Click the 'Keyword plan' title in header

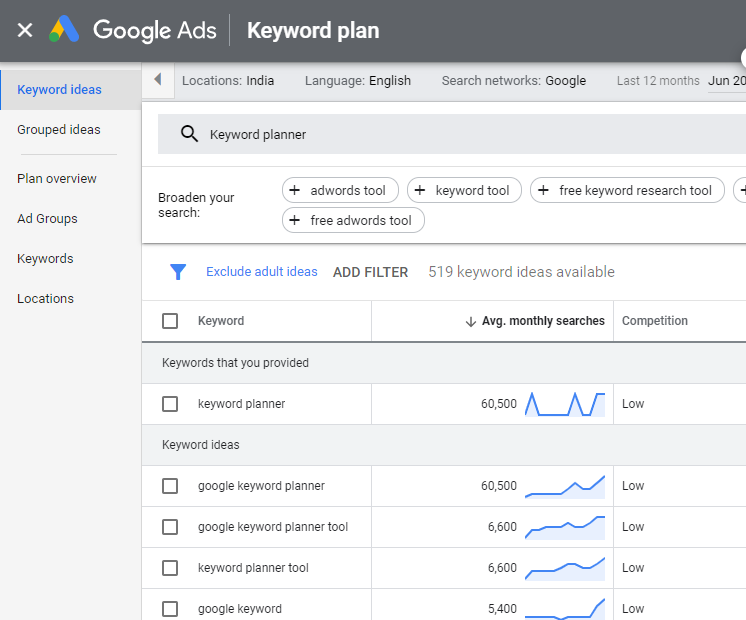point(313,30)
